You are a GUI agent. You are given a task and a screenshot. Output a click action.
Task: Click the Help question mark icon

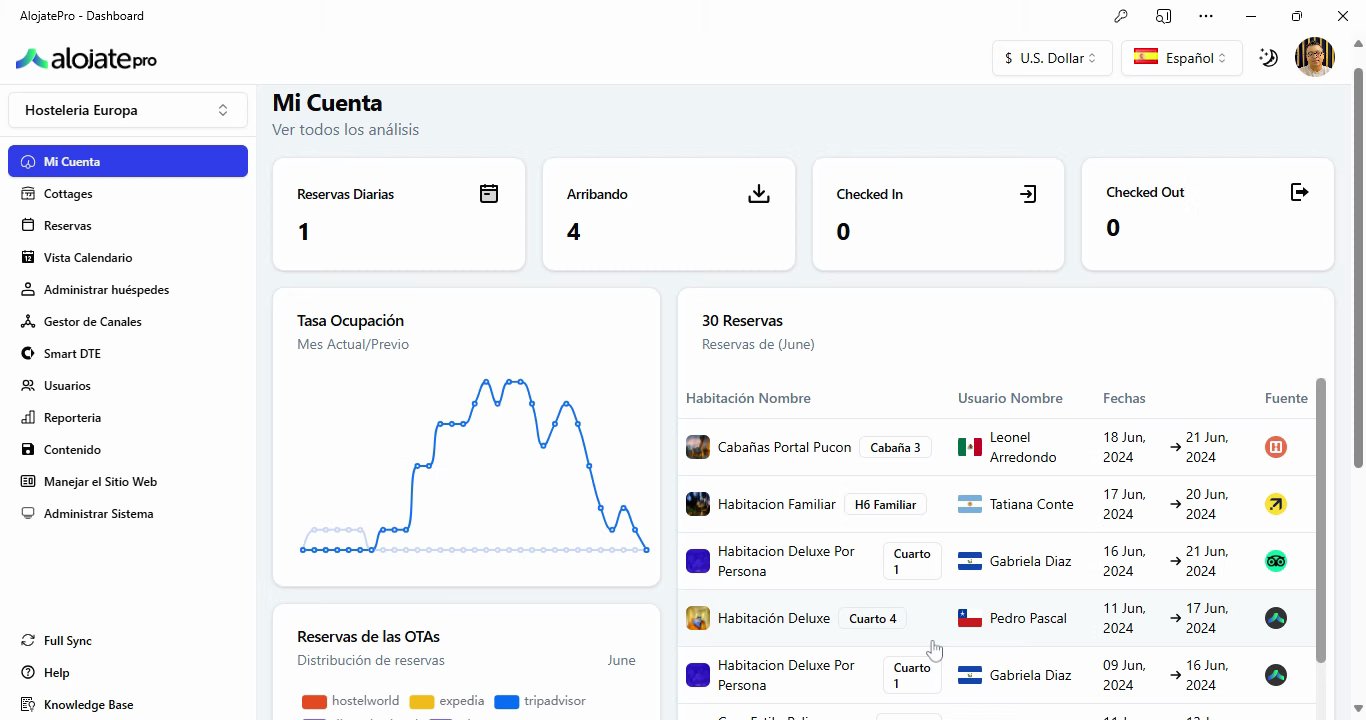click(x=28, y=673)
